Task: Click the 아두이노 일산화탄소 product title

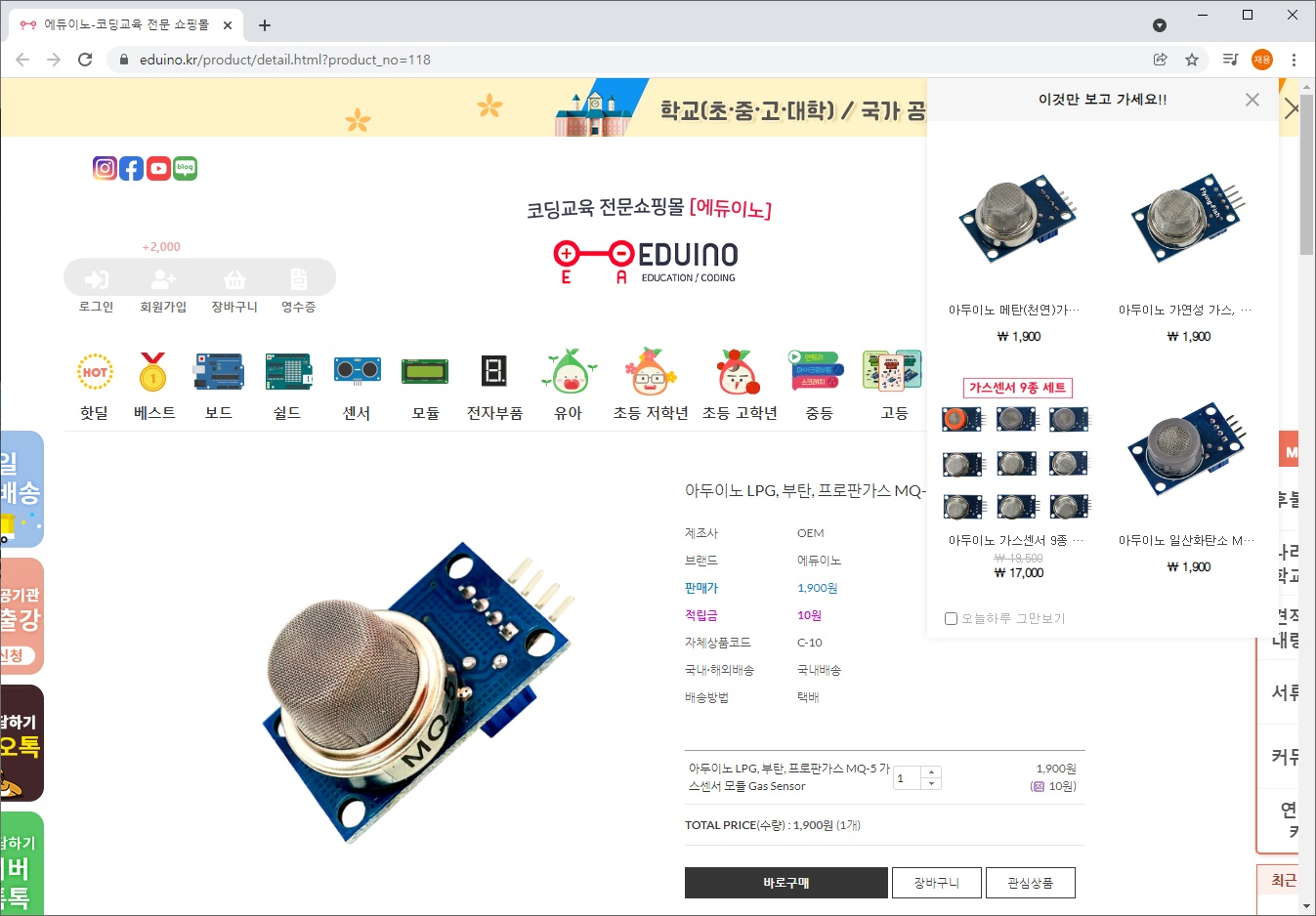Action: point(1186,540)
